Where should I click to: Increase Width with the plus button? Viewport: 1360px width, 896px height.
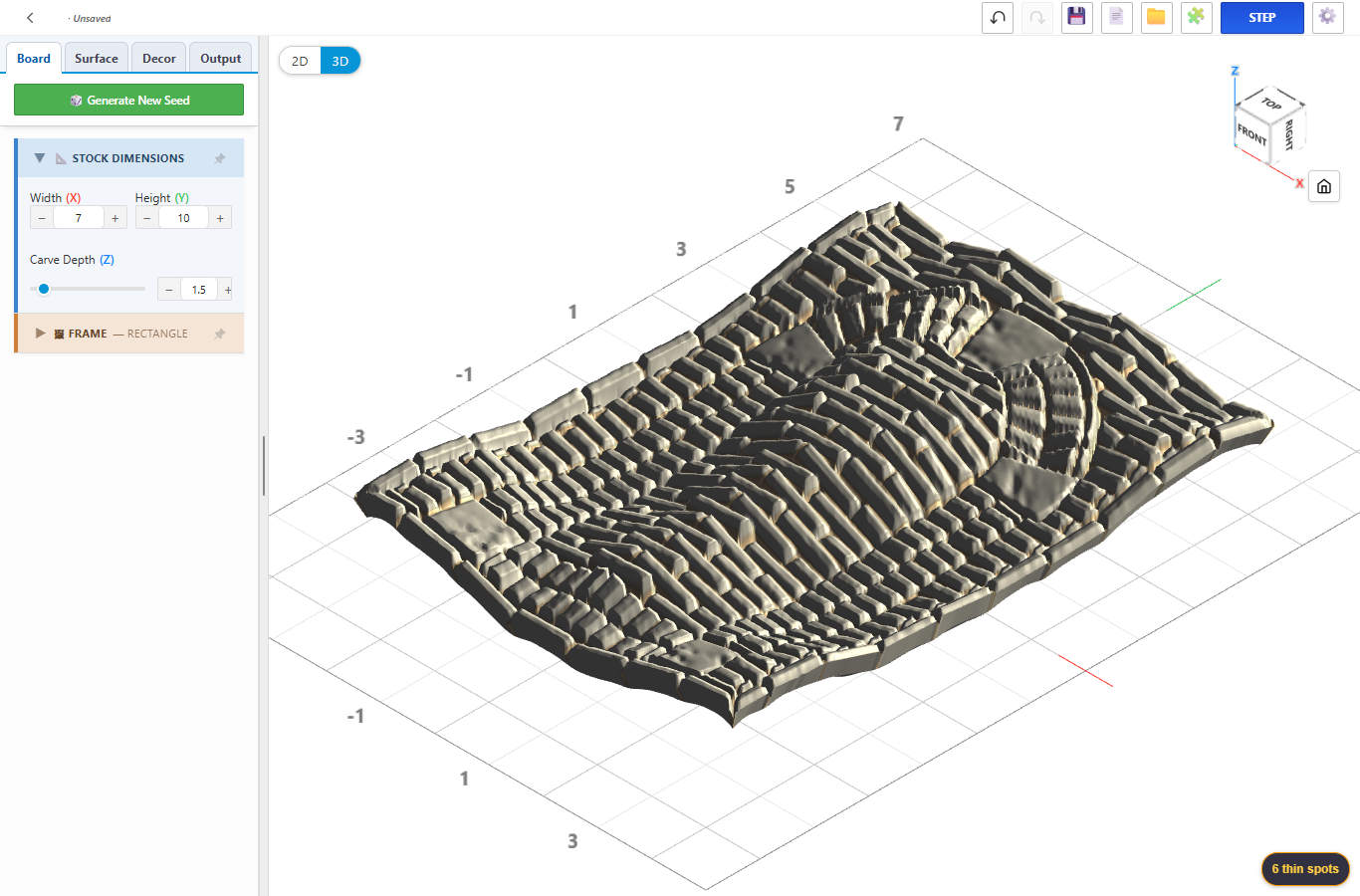(115, 218)
